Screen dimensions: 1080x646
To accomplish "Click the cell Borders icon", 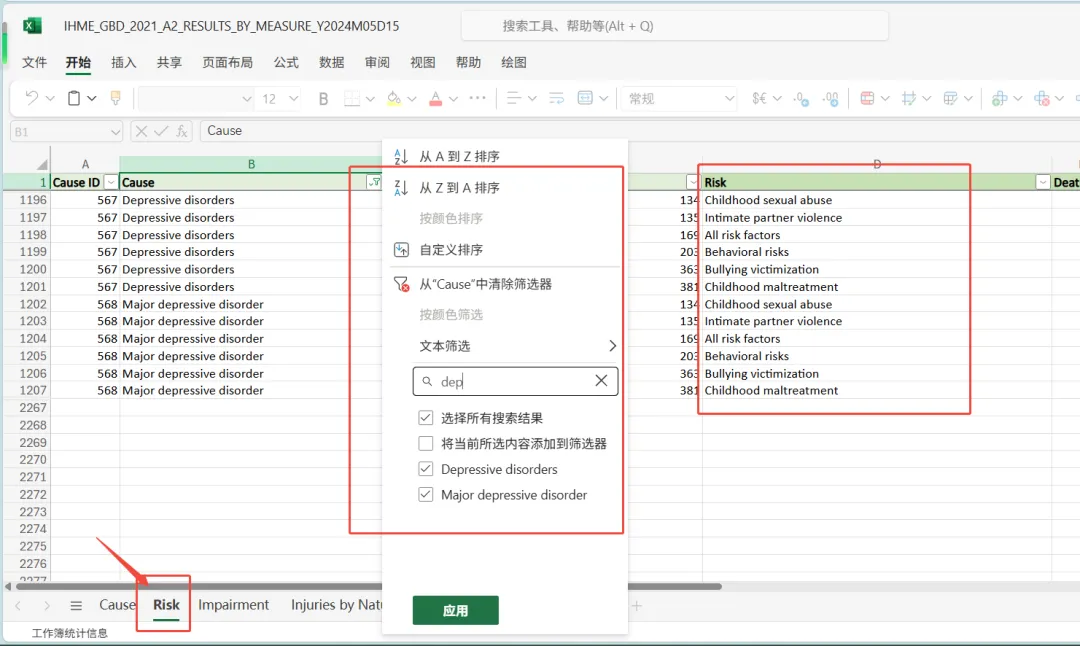I will pyautogui.click(x=352, y=98).
